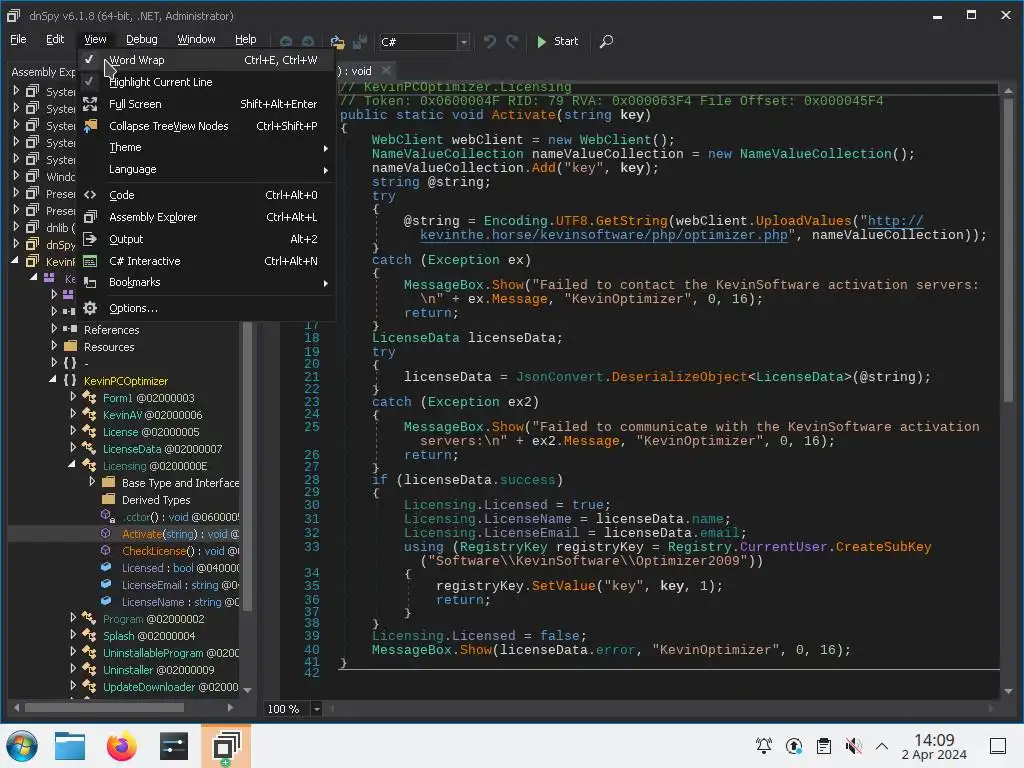
Task: Click the taskbar clock 14:09
Action: coord(934,747)
